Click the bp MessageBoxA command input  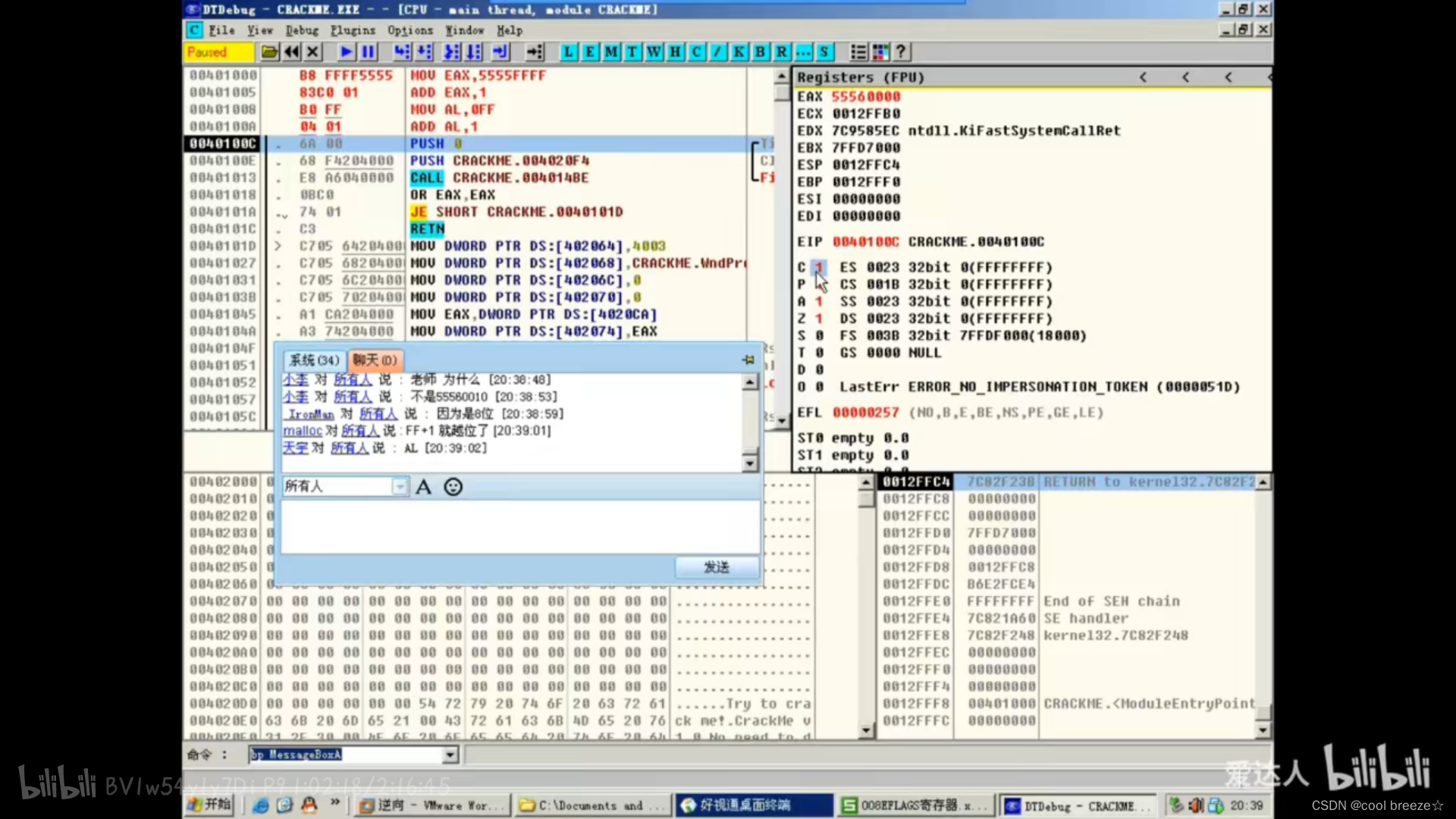pyautogui.click(x=346, y=755)
